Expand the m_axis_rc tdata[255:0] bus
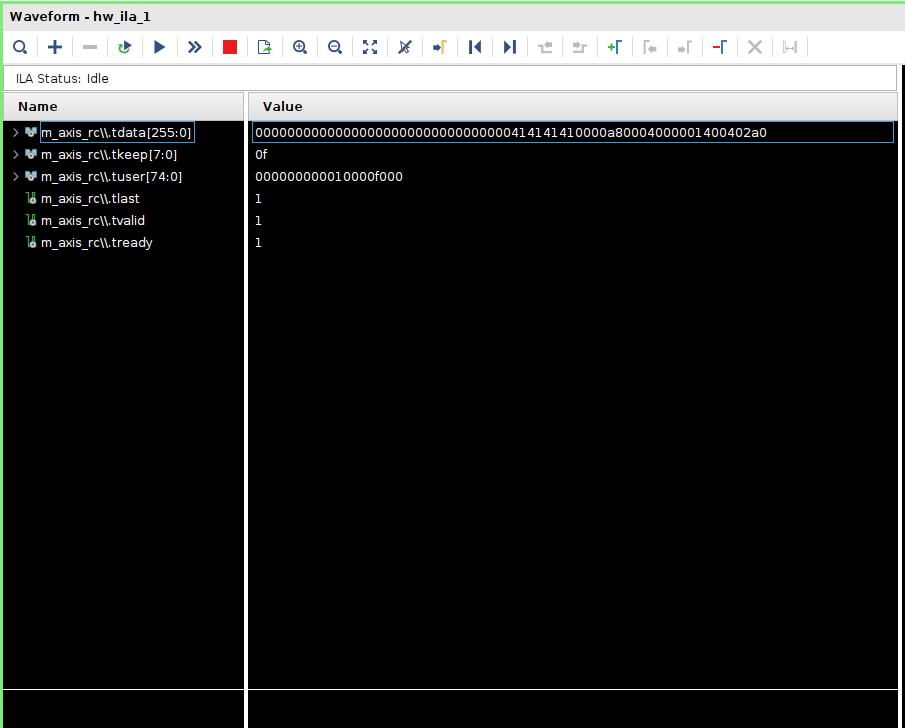905x728 pixels. pos(15,133)
